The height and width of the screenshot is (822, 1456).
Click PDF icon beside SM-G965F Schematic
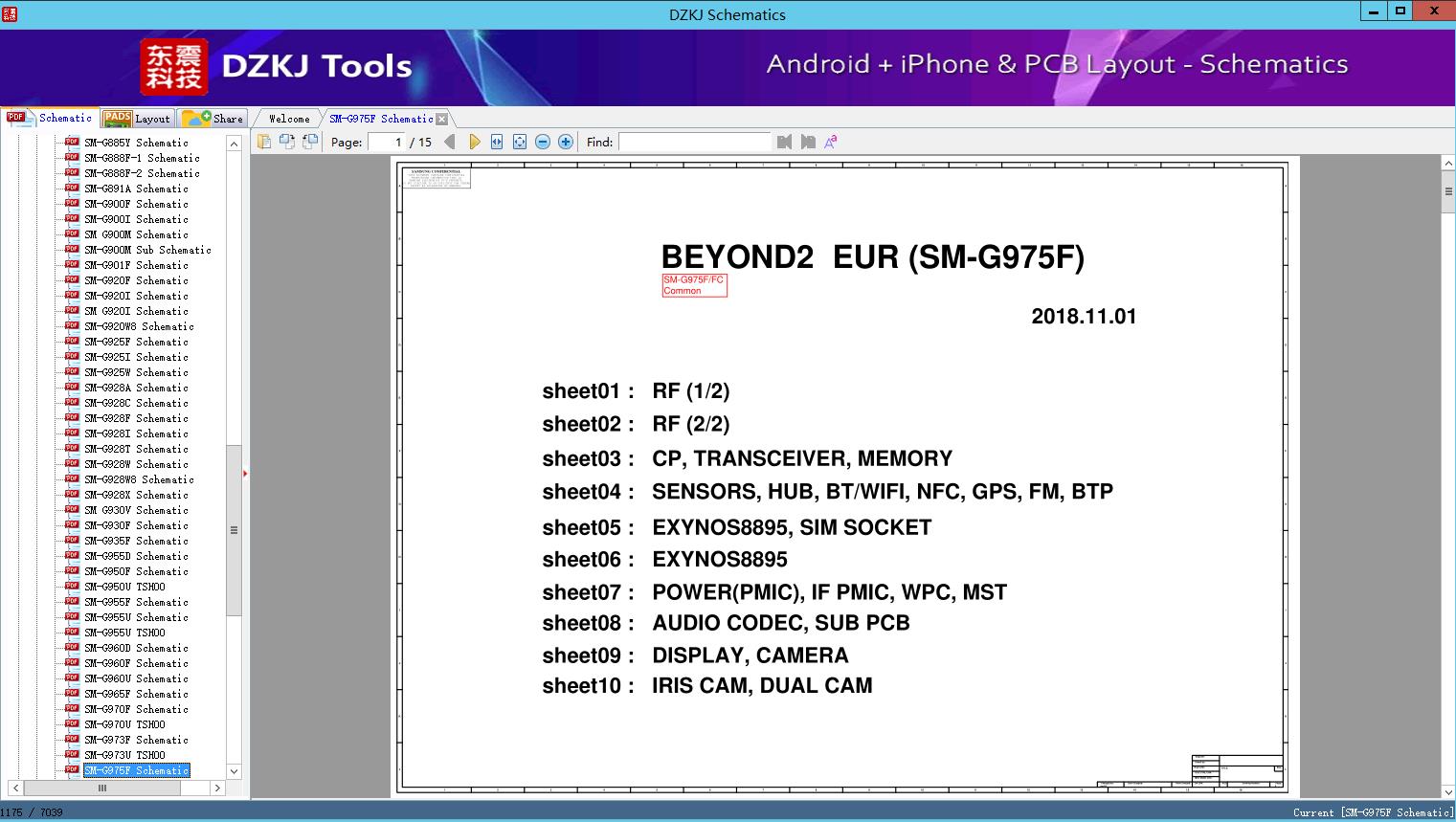click(x=72, y=693)
